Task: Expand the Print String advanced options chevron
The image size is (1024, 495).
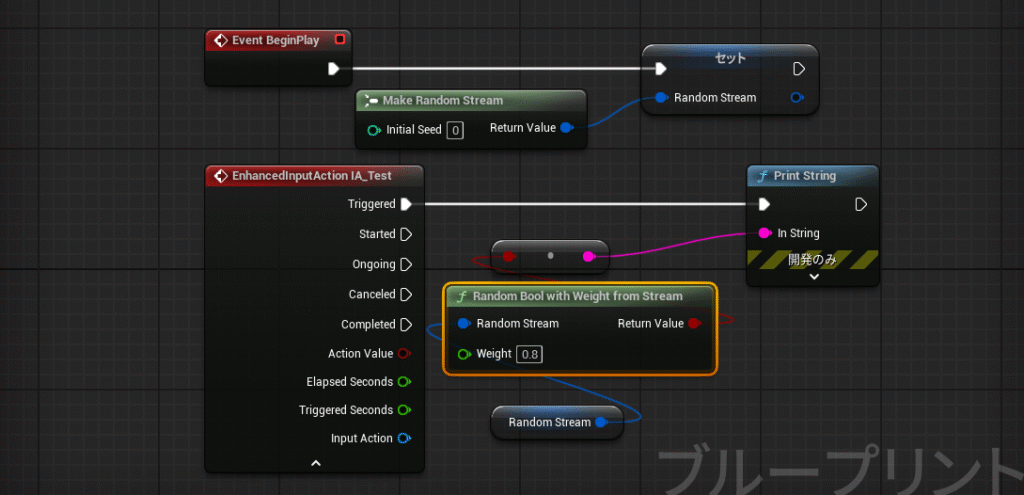Action: tap(813, 276)
